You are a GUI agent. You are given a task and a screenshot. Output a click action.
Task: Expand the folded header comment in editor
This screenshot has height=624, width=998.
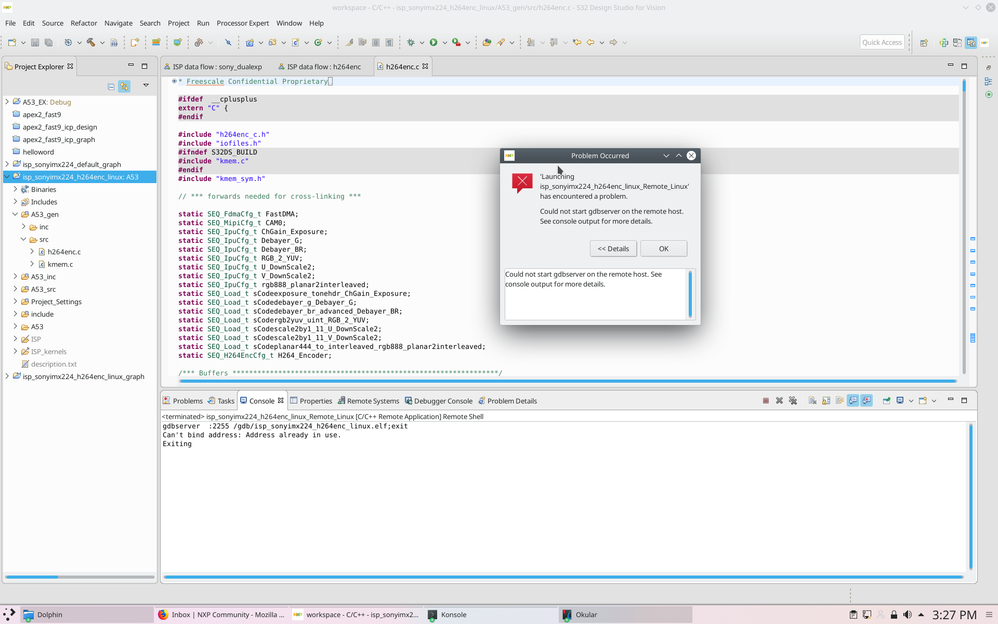pos(174,82)
